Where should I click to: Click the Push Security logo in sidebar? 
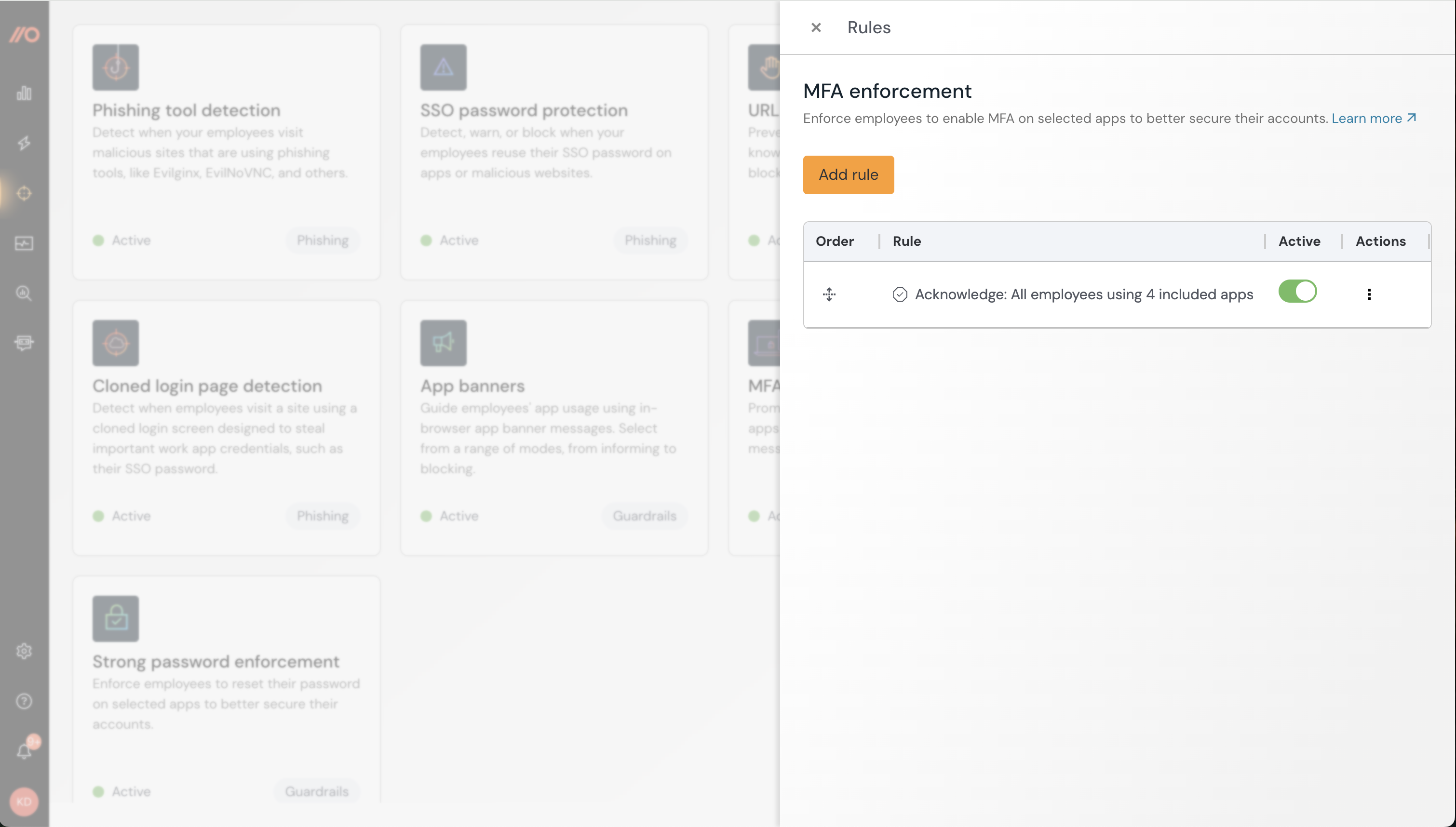tap(24, 35)
